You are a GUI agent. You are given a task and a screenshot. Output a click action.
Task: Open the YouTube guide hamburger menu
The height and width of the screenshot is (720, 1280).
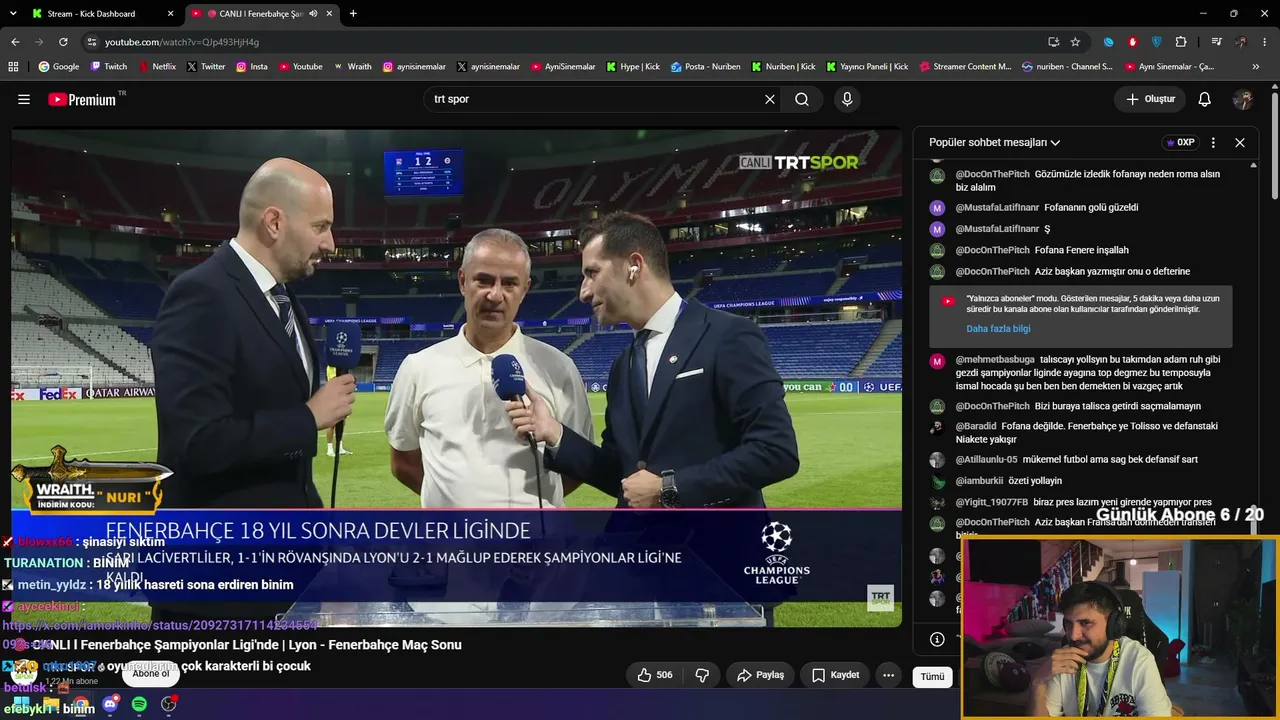(x=24, y=99)
